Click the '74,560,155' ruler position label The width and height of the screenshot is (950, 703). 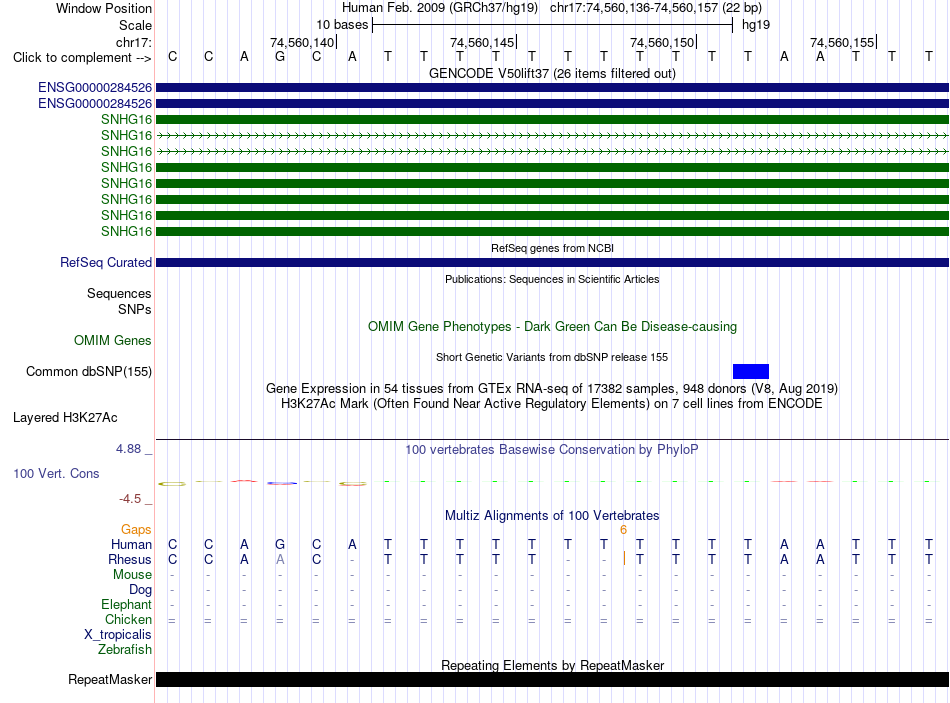click(842, 42)
